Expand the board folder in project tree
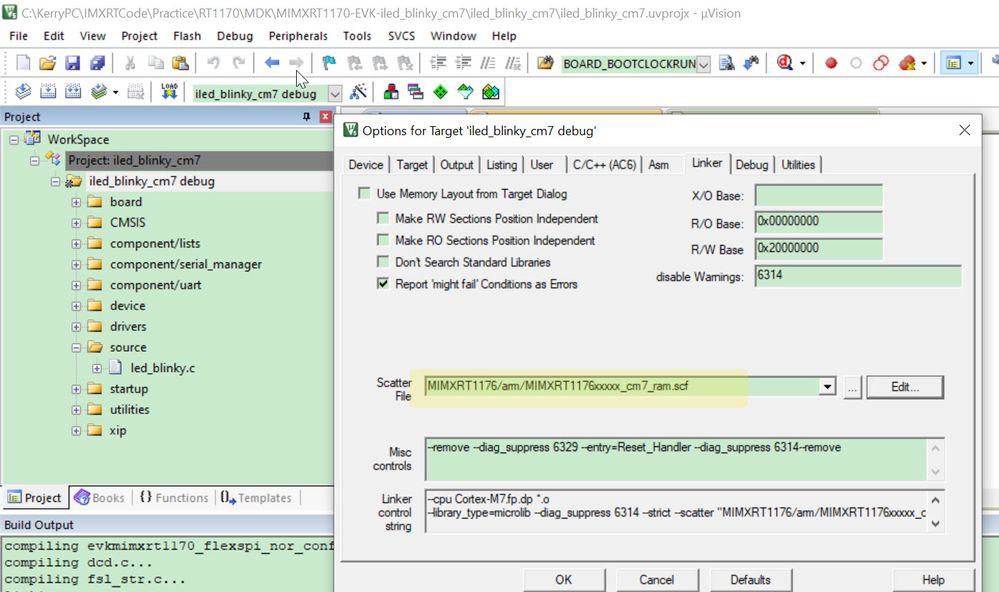The width and height of the screenshot is (999, 592). tap(76, 202)
